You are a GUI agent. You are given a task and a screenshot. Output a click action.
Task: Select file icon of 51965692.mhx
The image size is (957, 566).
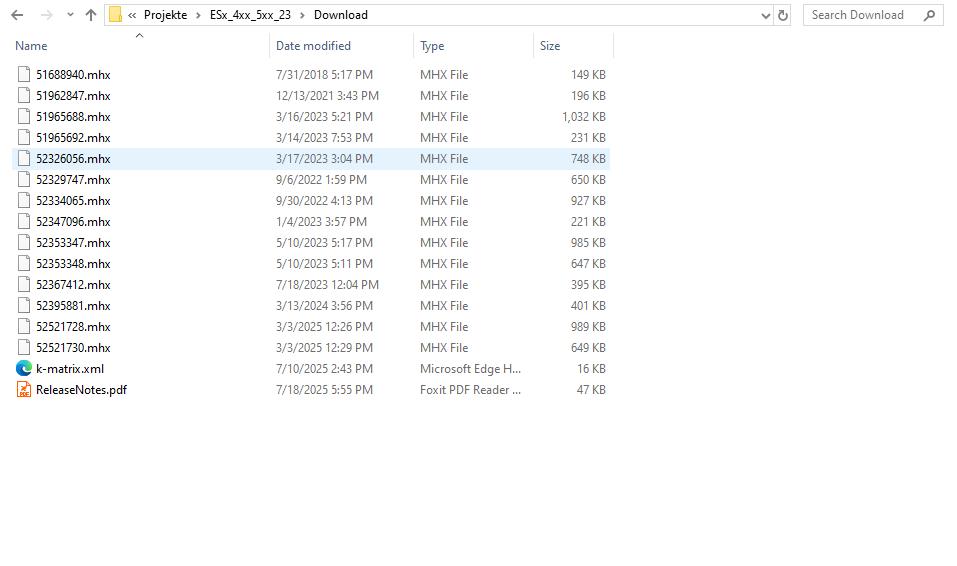coord(24,137)
